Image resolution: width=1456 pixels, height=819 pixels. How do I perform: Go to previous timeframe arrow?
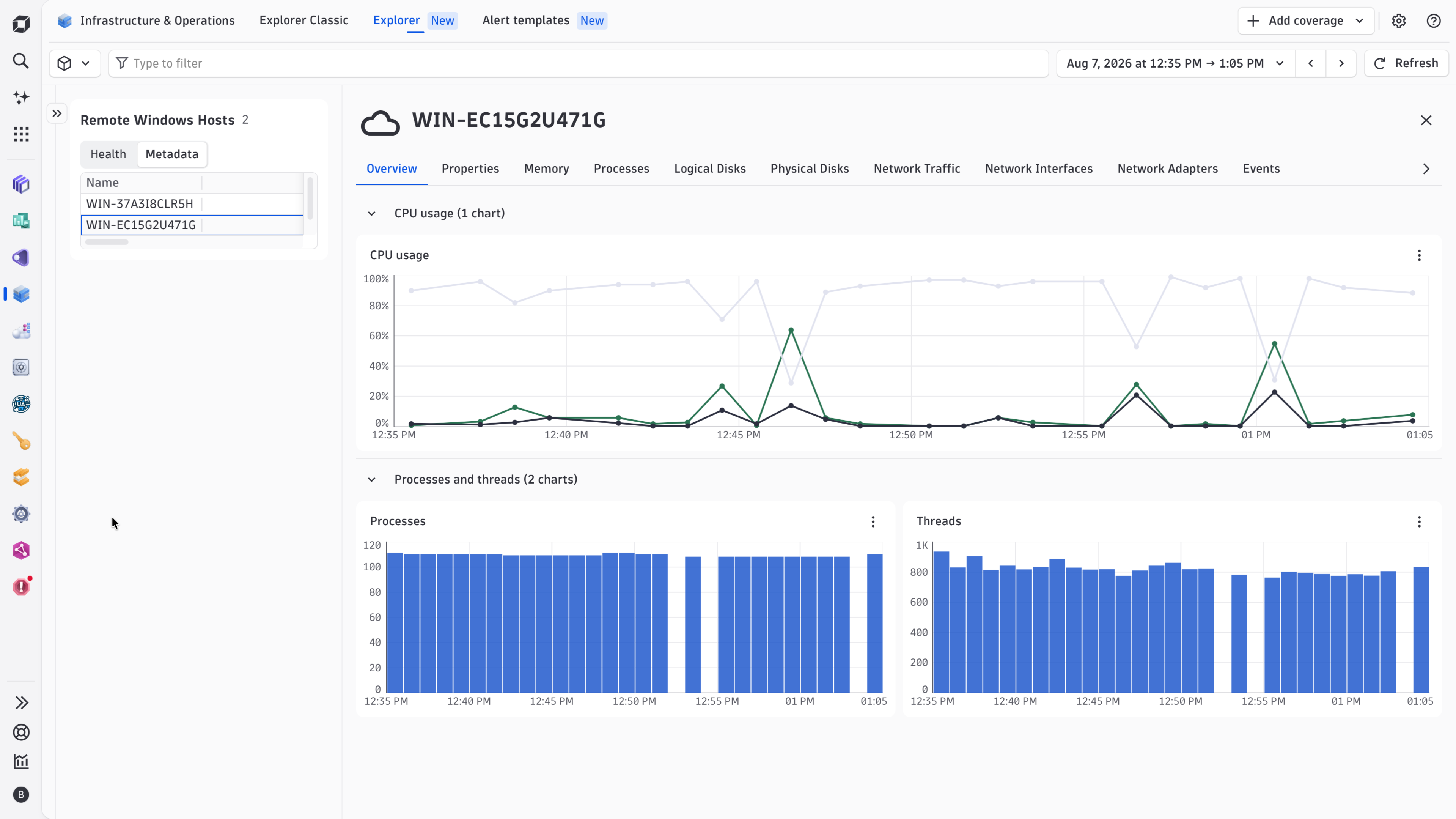[1311, 63]
